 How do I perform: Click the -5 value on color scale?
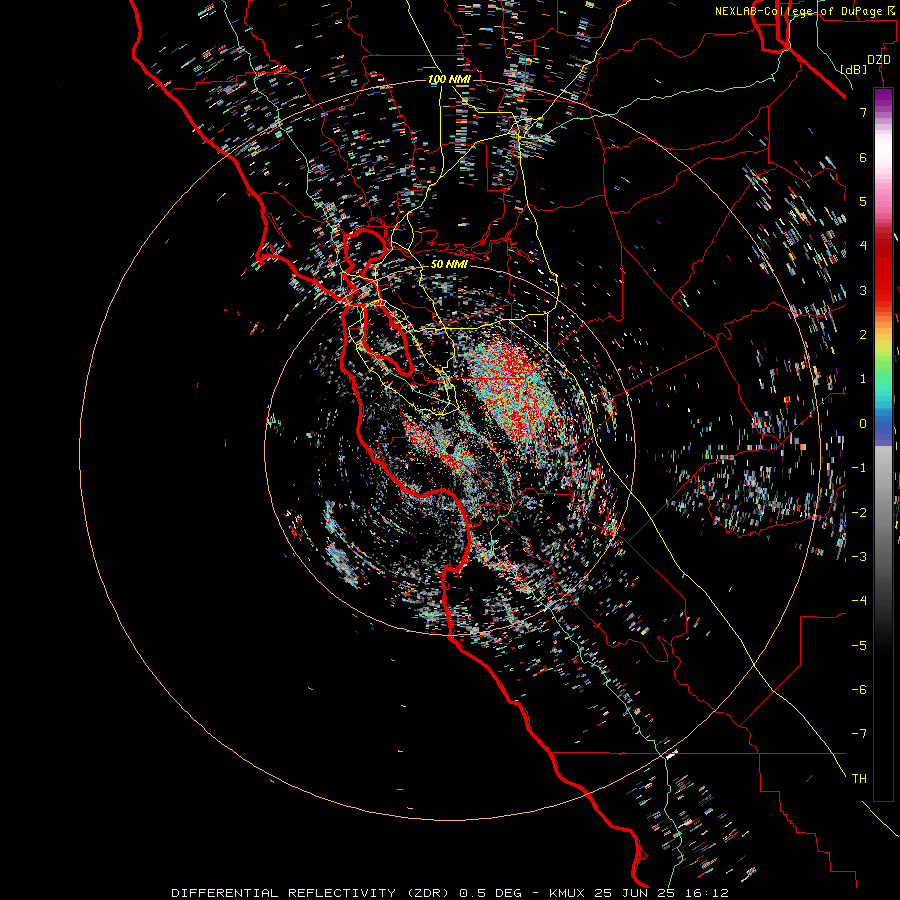(x=859, y=645)
